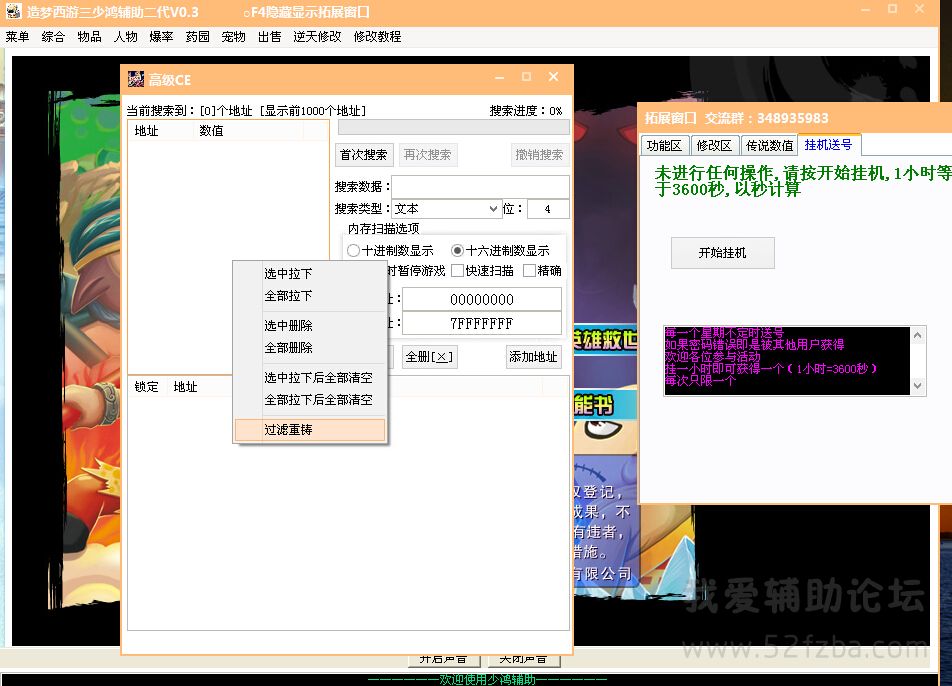This screenshot has height=686, width=952.
Task: Click the 位 value field
Action: (548, 209)
